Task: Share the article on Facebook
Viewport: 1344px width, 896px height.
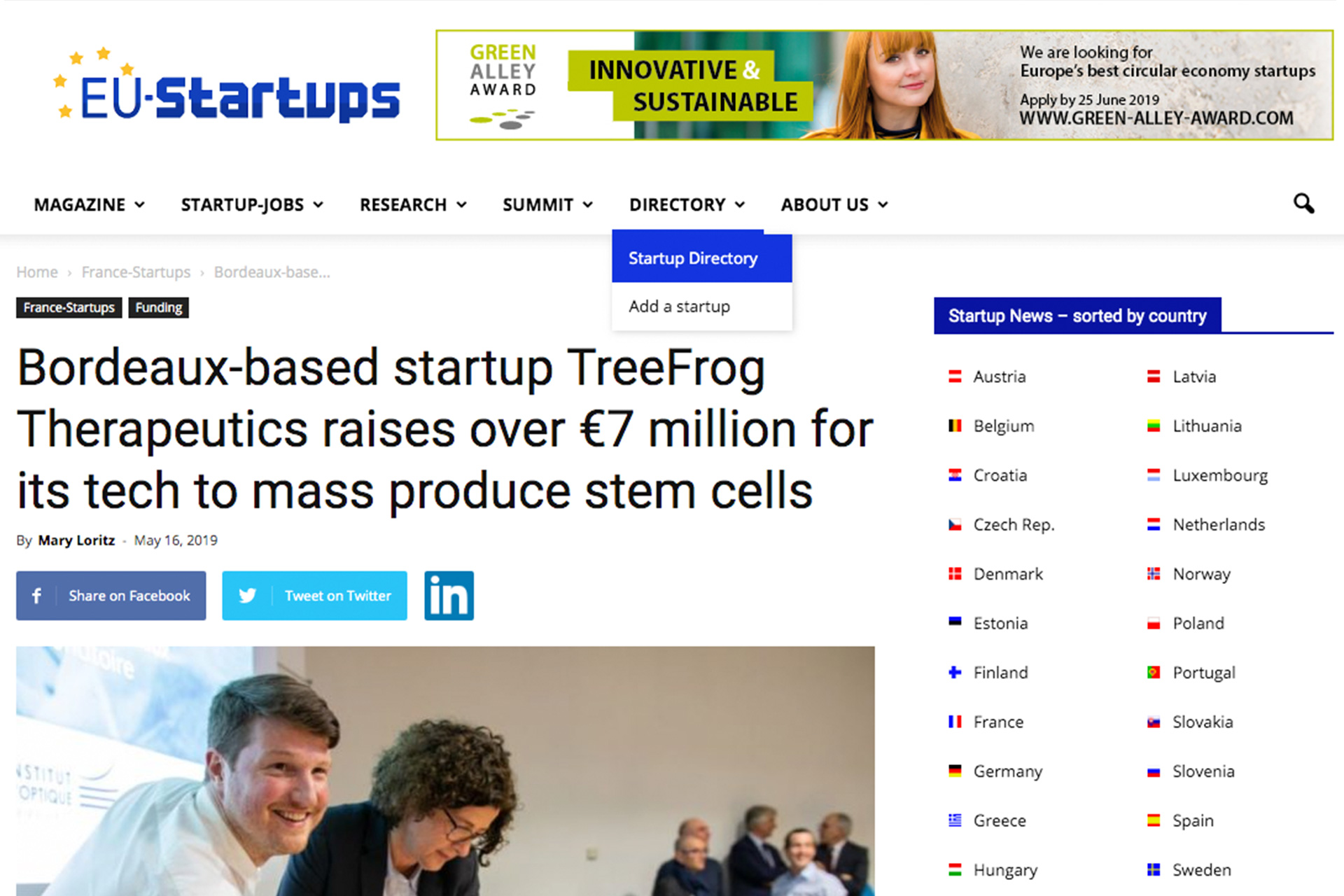Action: (x=111, y=596)
